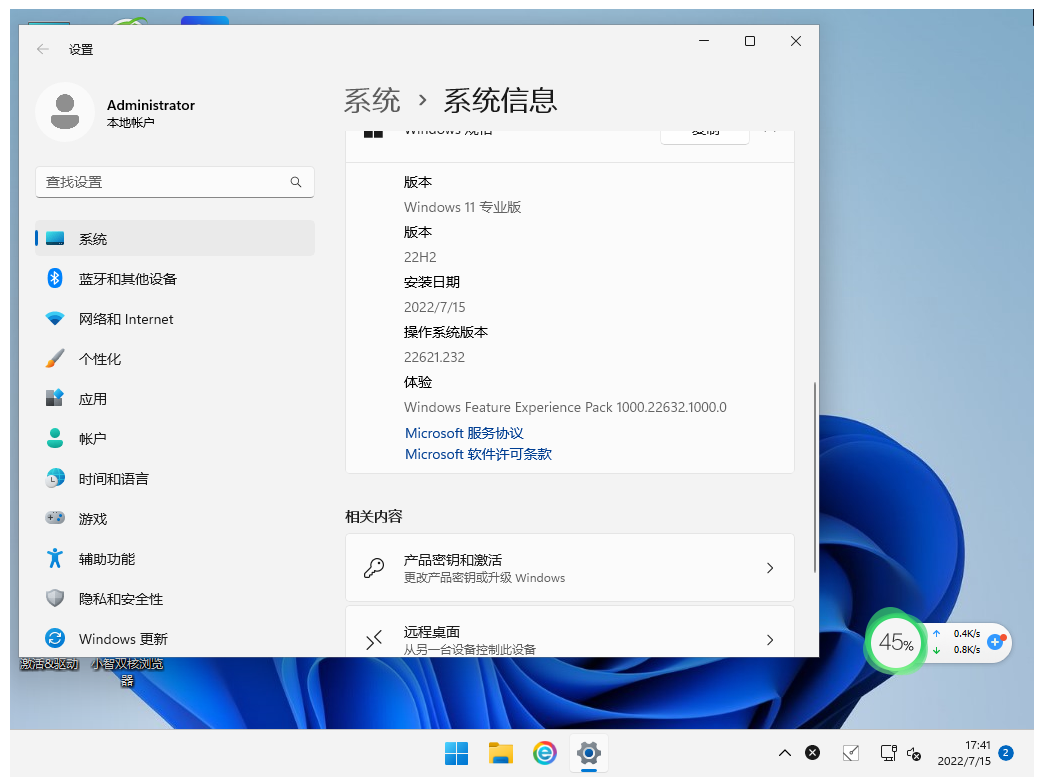Click the key icon of product activation
This screenshot has height=784, width=1039.
point(374,568)
